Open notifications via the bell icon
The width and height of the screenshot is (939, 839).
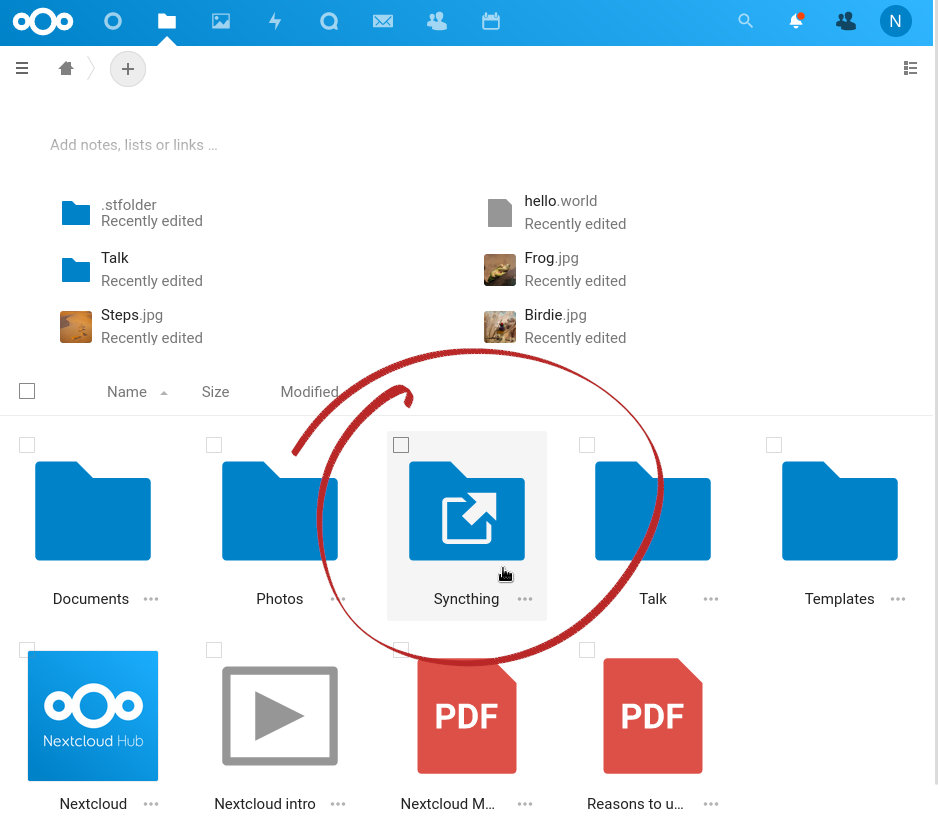[795, 21]
